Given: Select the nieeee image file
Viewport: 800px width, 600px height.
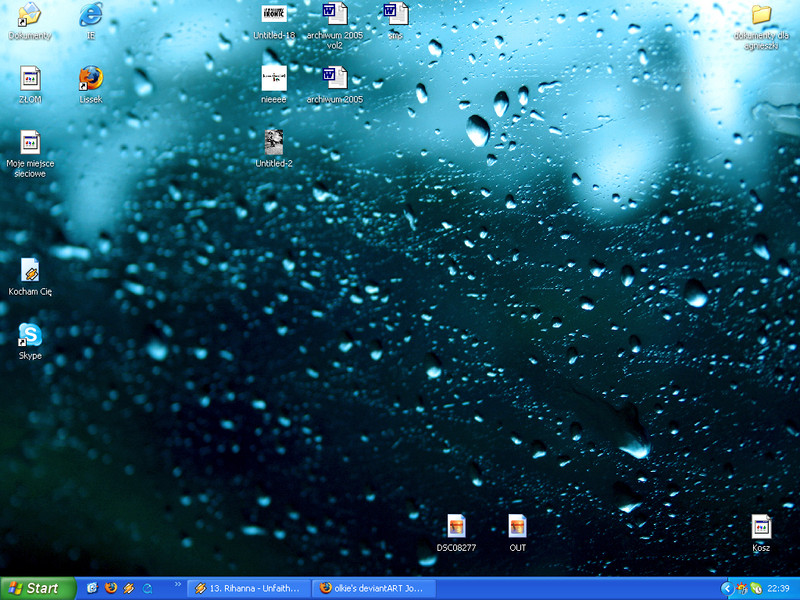Looking at the screenshot, I should (x=274, y=85).
